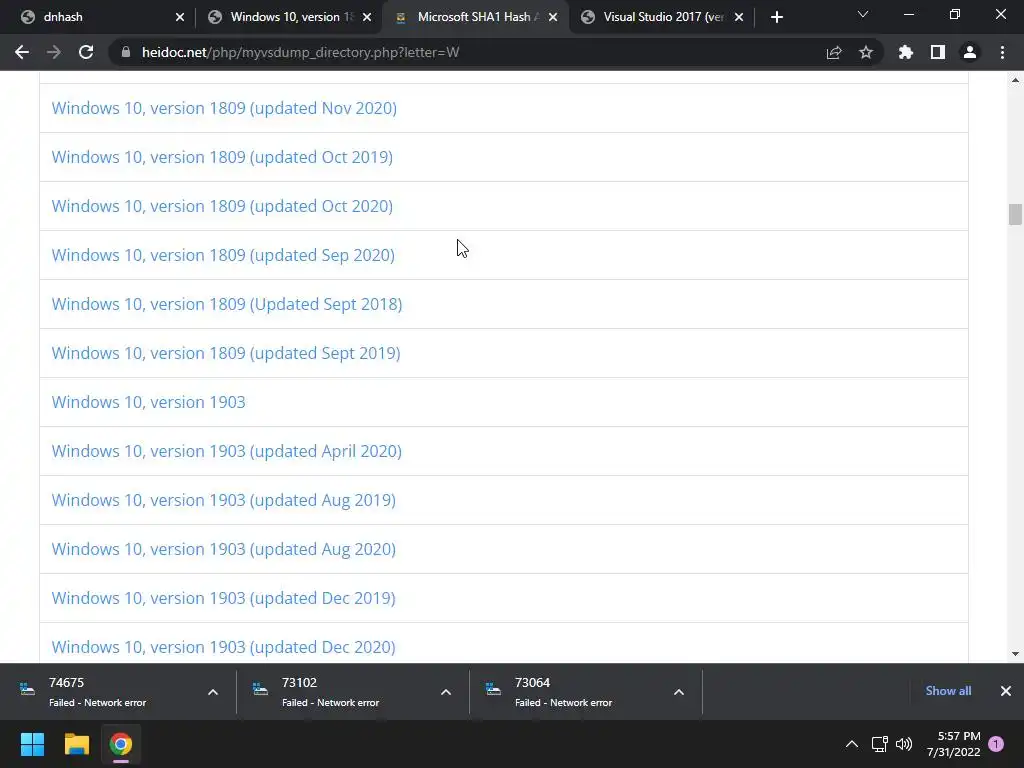Open Windows 10 version 1809 updated Oct 2020
The width and height of the screenshot is (1024, 768).
point(222,206)
